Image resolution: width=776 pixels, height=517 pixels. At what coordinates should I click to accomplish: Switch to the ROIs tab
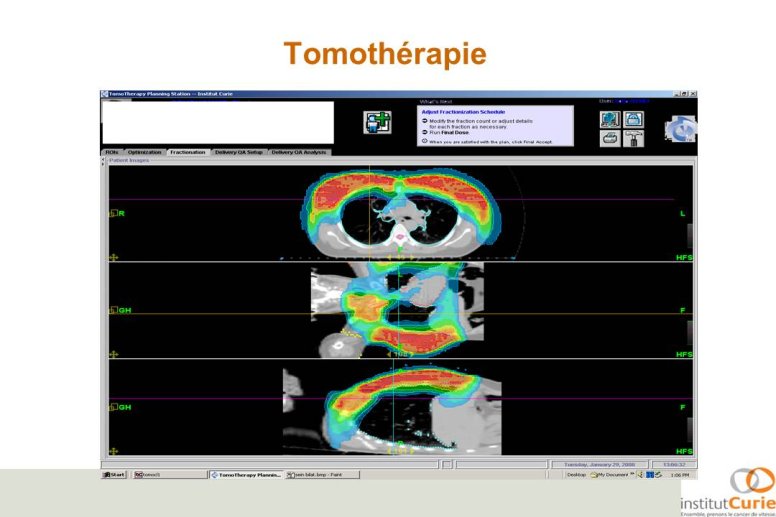point(112,152)
